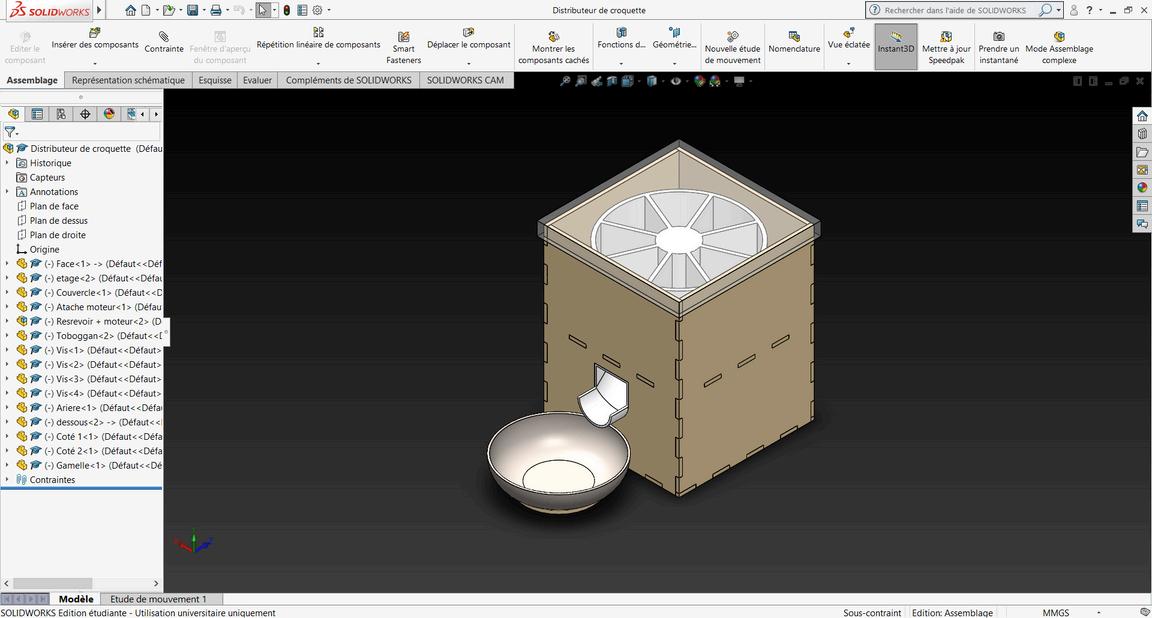1152x618 pixels.
Task: Click the FeatureManager filter funnel icon
Action: [10, 132]
